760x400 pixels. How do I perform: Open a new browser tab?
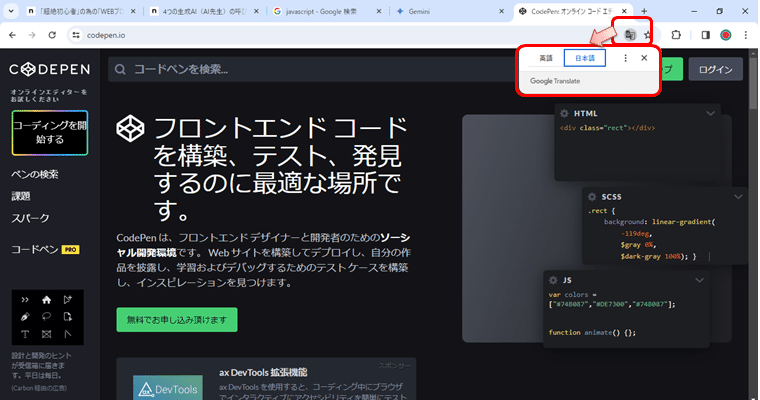tap(644, 11)
